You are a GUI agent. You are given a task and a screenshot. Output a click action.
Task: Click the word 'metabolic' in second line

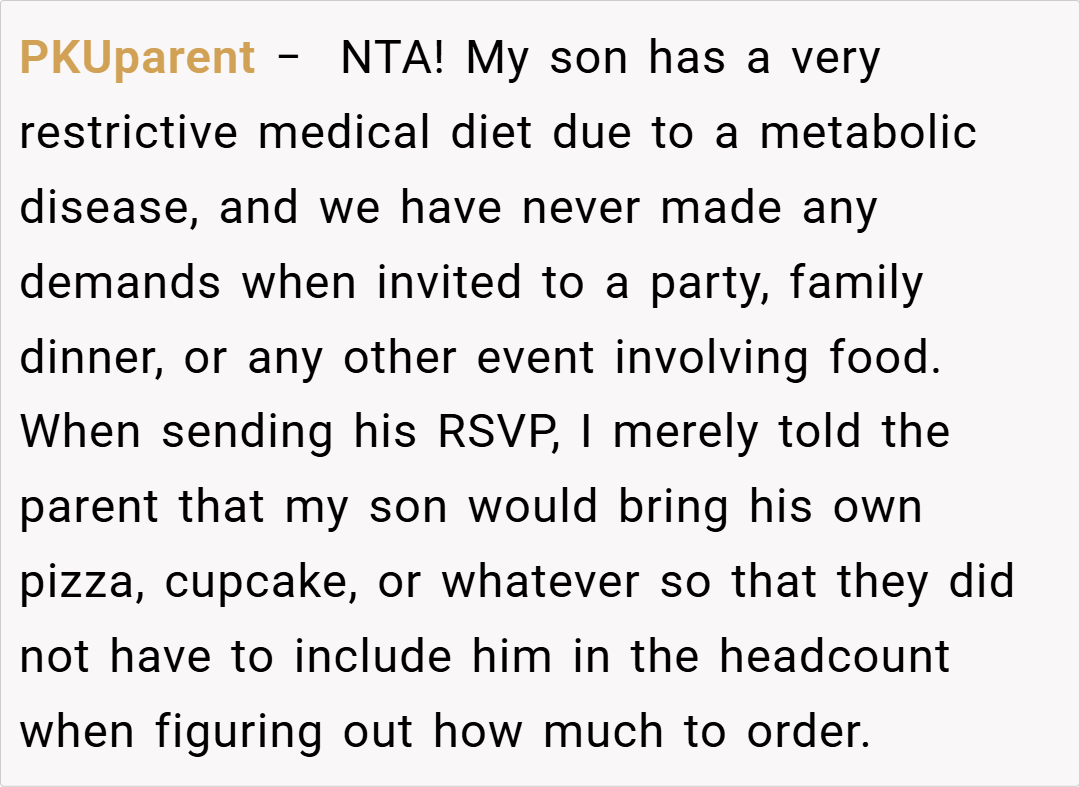(x=868, y=133)
